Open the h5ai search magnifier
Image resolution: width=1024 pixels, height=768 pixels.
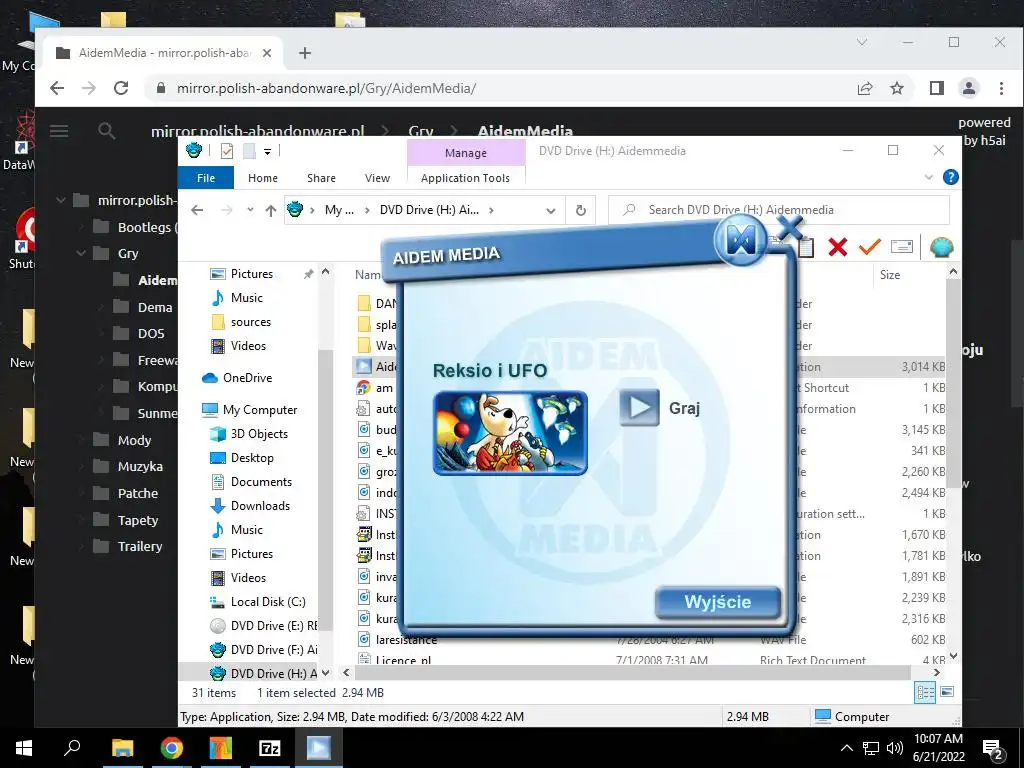[106, 131]
